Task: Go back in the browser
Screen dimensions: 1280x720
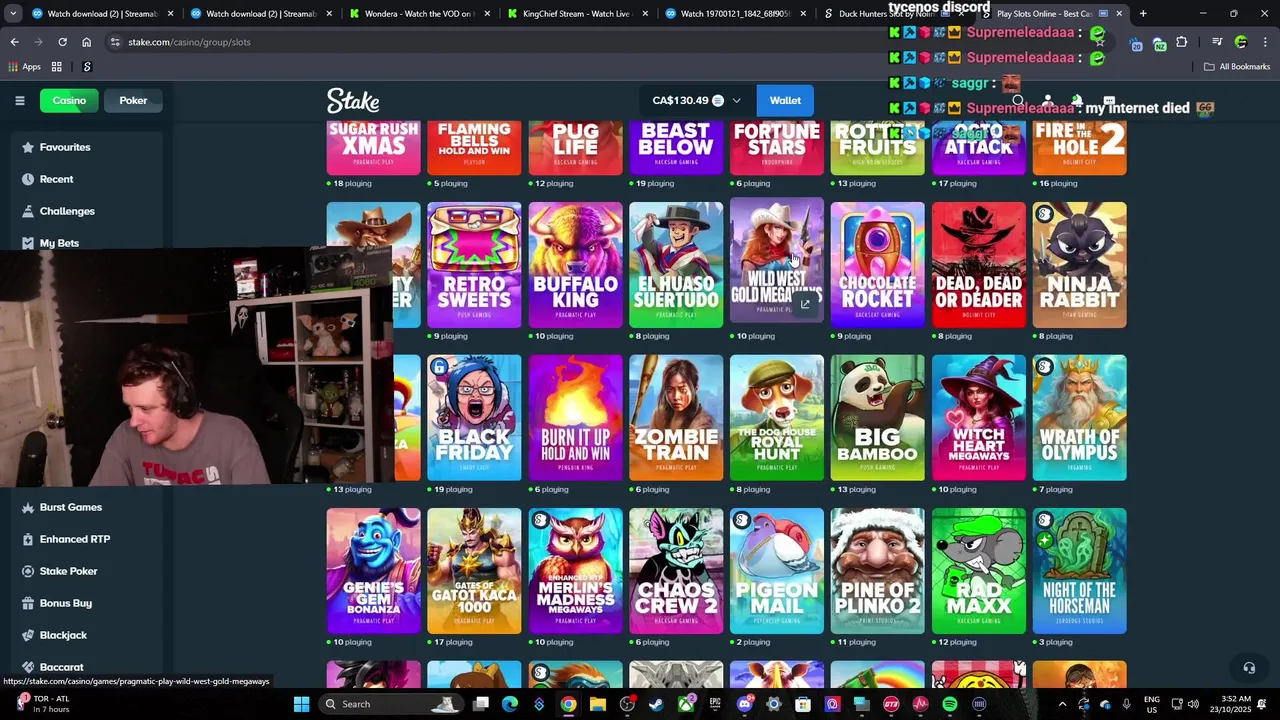Action: (15, 42)
